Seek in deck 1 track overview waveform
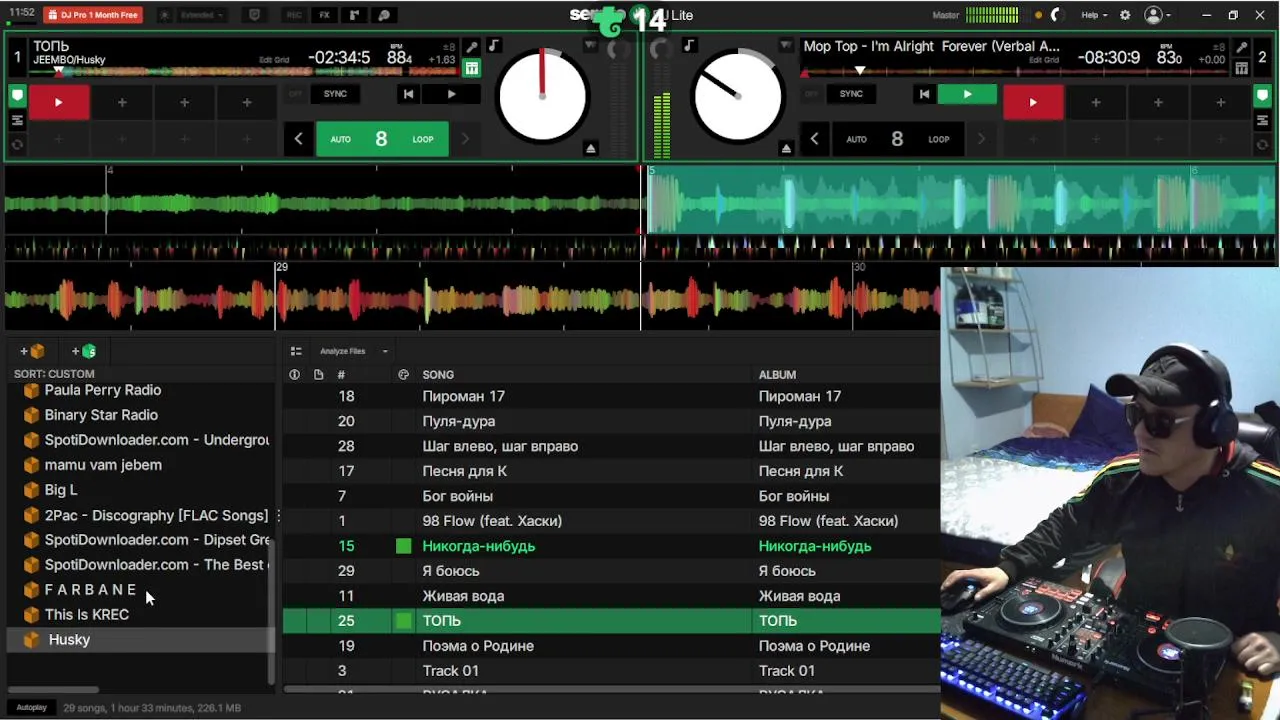This screenshot has height=720, width=1280. 245,72
